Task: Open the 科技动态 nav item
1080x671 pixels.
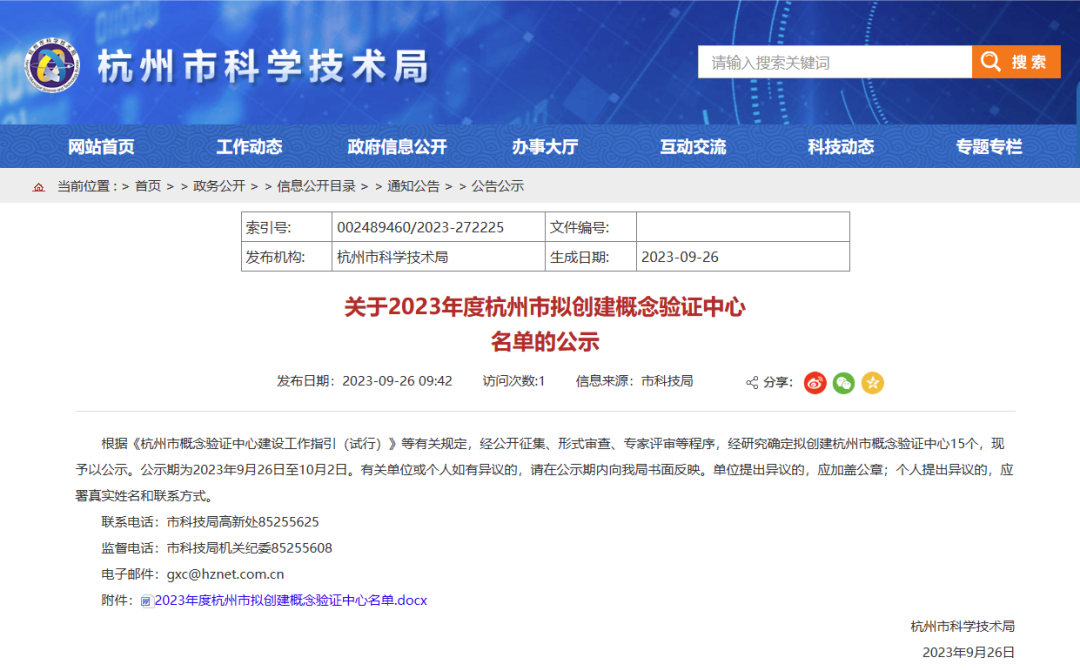Action: pos(841,147)
